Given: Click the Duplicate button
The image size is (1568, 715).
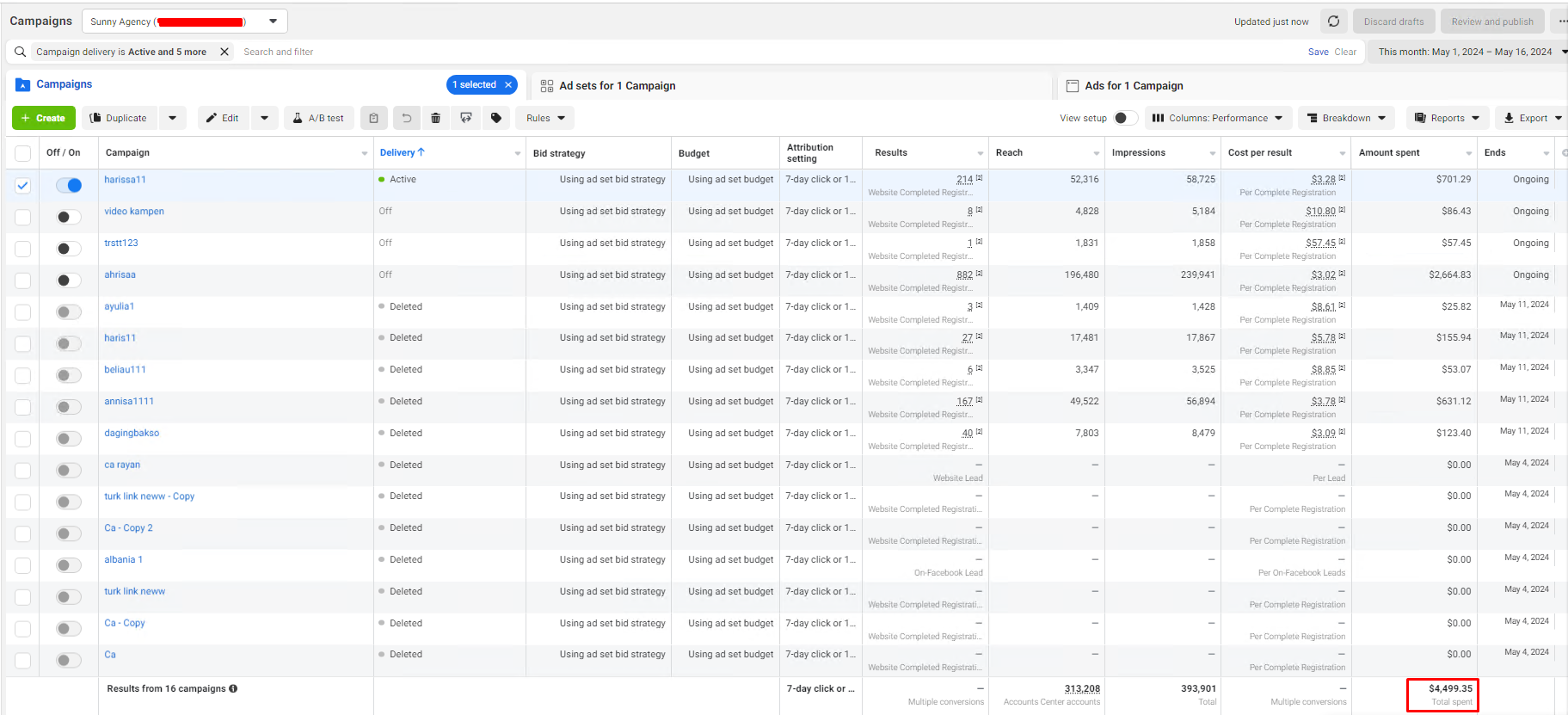Looking at the screenshot, I should click(120, 118).
